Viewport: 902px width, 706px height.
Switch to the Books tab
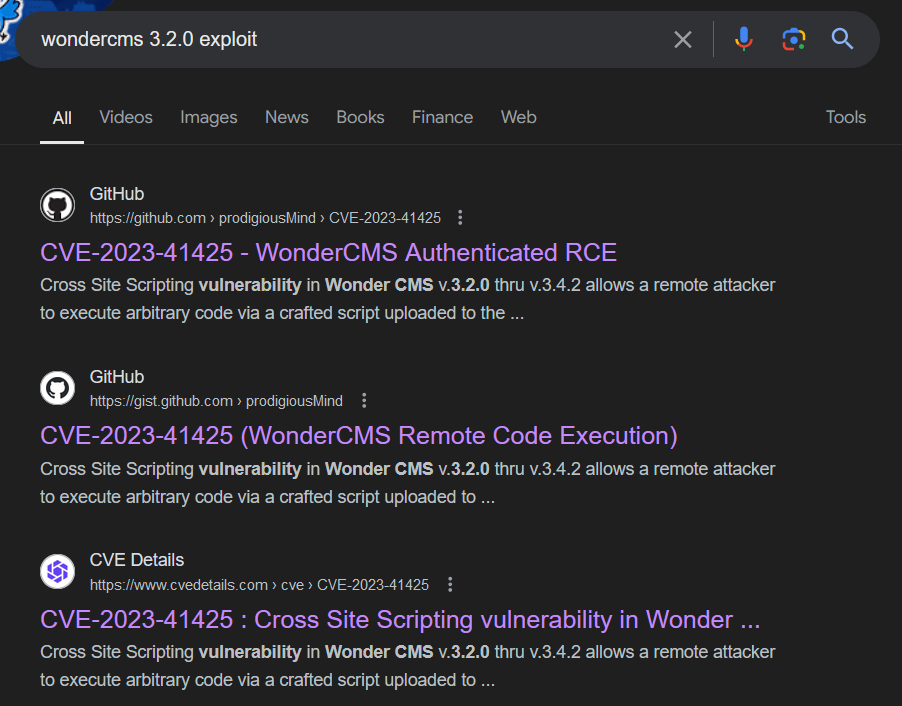coord(360,117)
